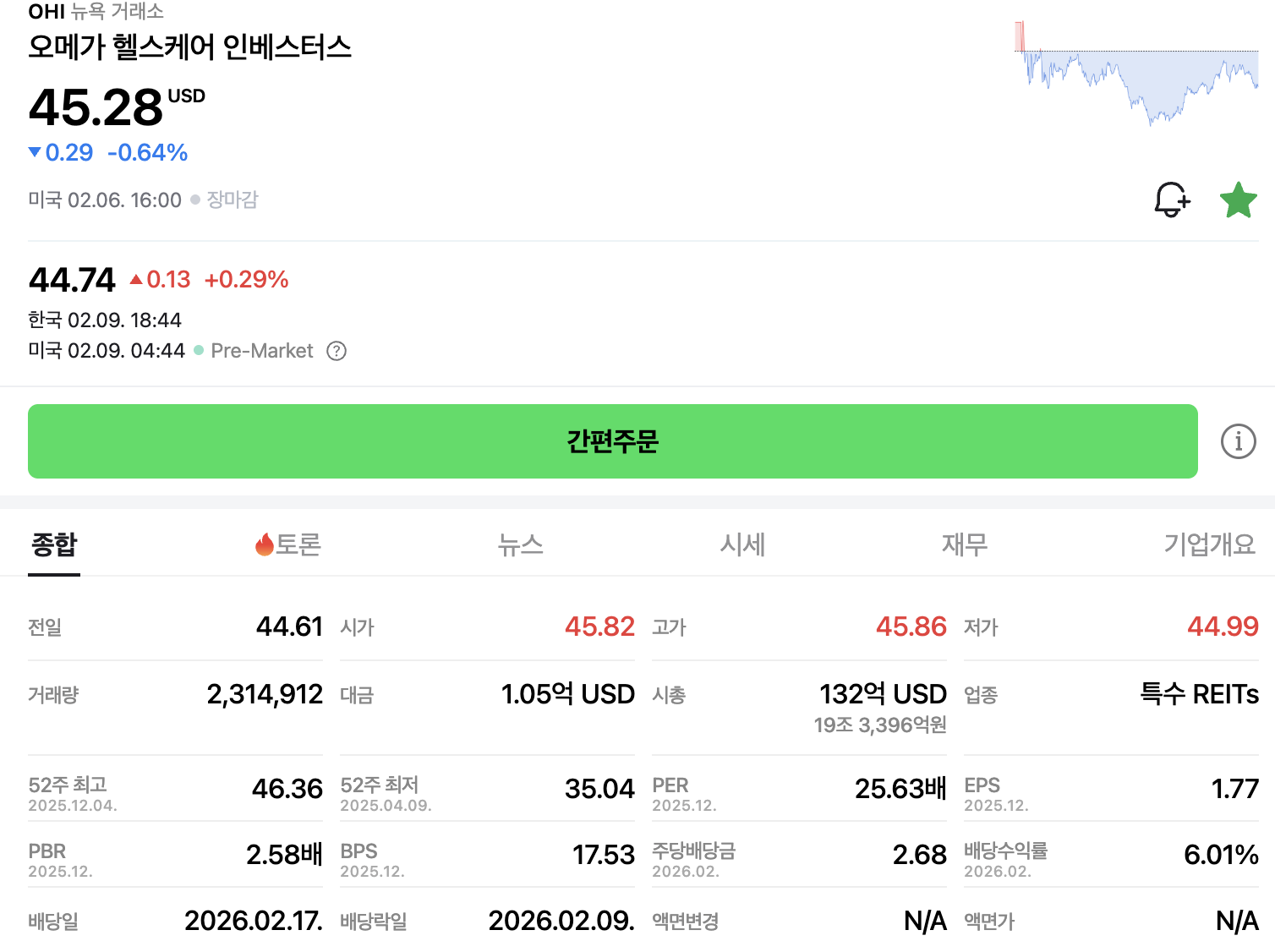Toggle the green favorite star

[x=1239, y=200]
